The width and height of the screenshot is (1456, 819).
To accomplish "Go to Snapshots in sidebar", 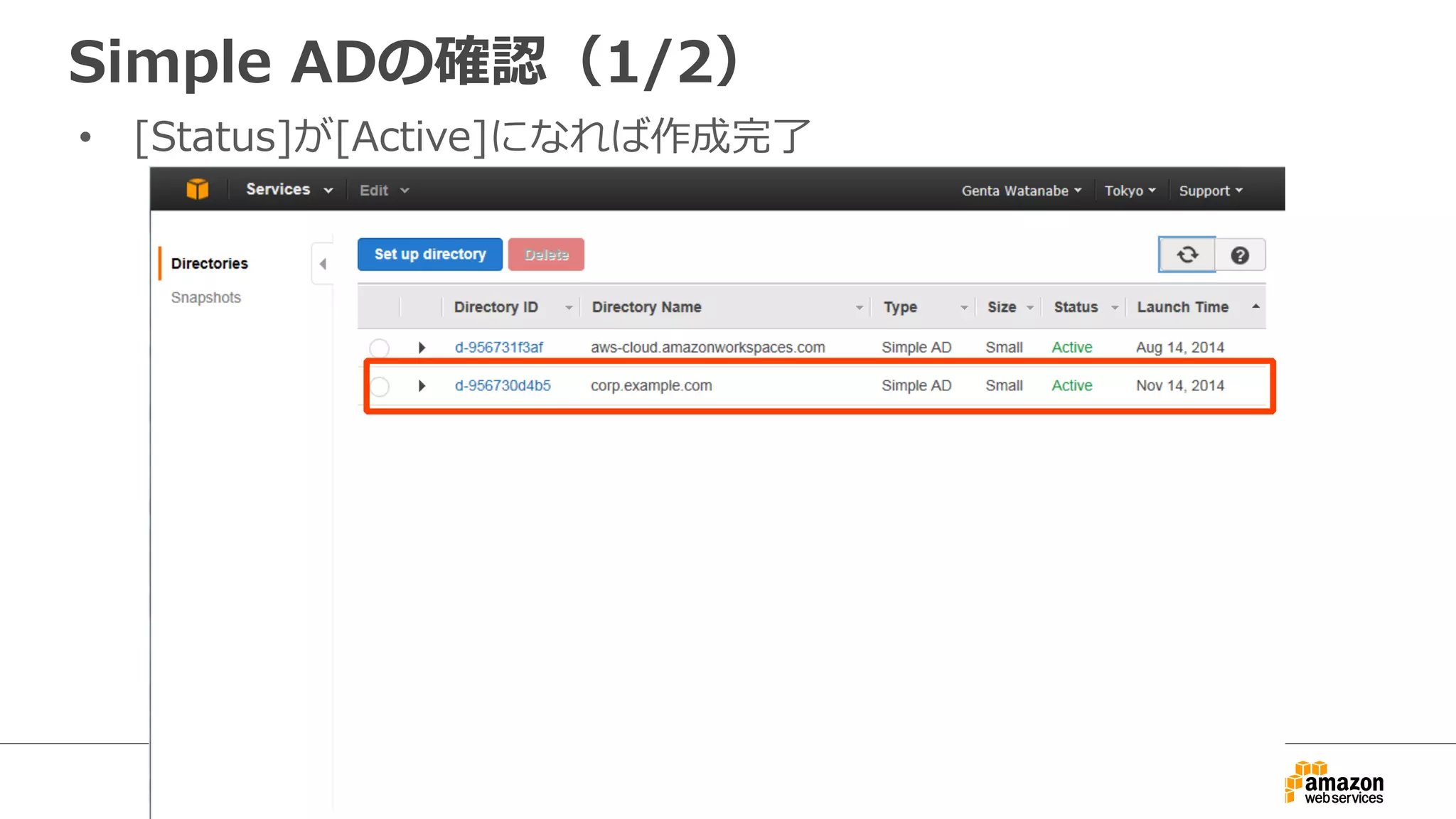I will coord(205,298).
